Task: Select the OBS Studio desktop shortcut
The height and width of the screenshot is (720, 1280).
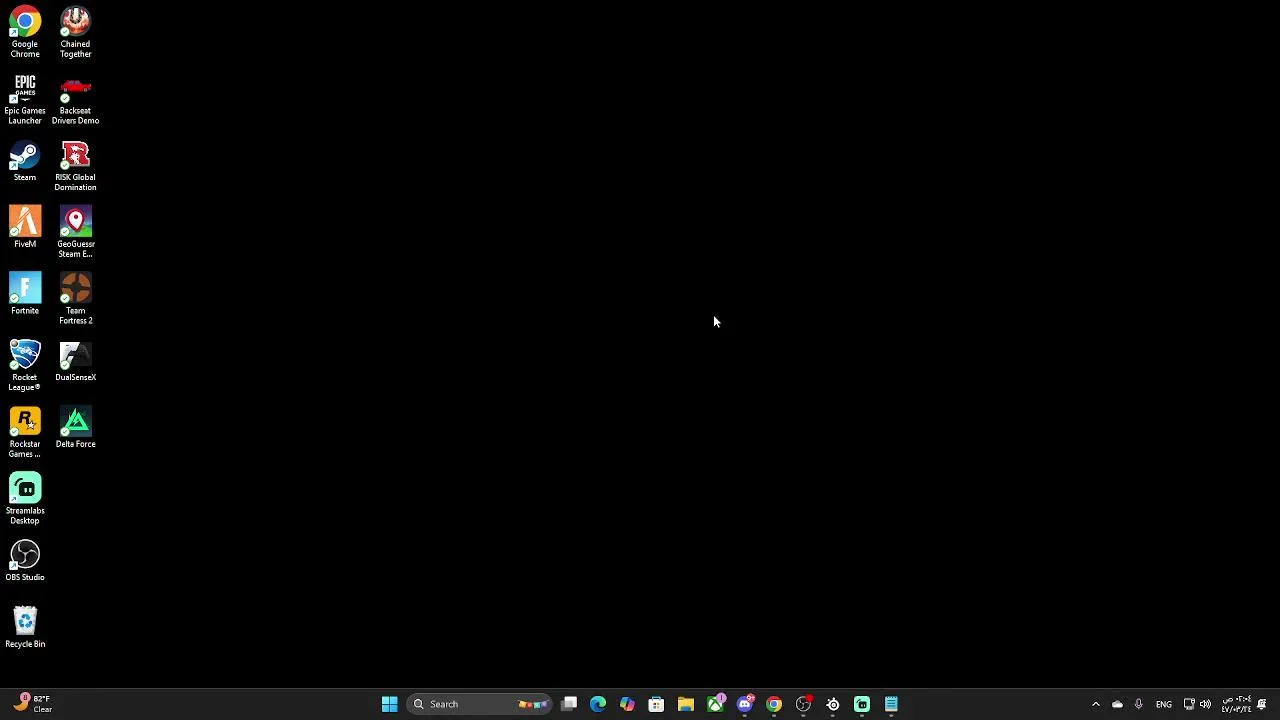Action: click(25, 562)
